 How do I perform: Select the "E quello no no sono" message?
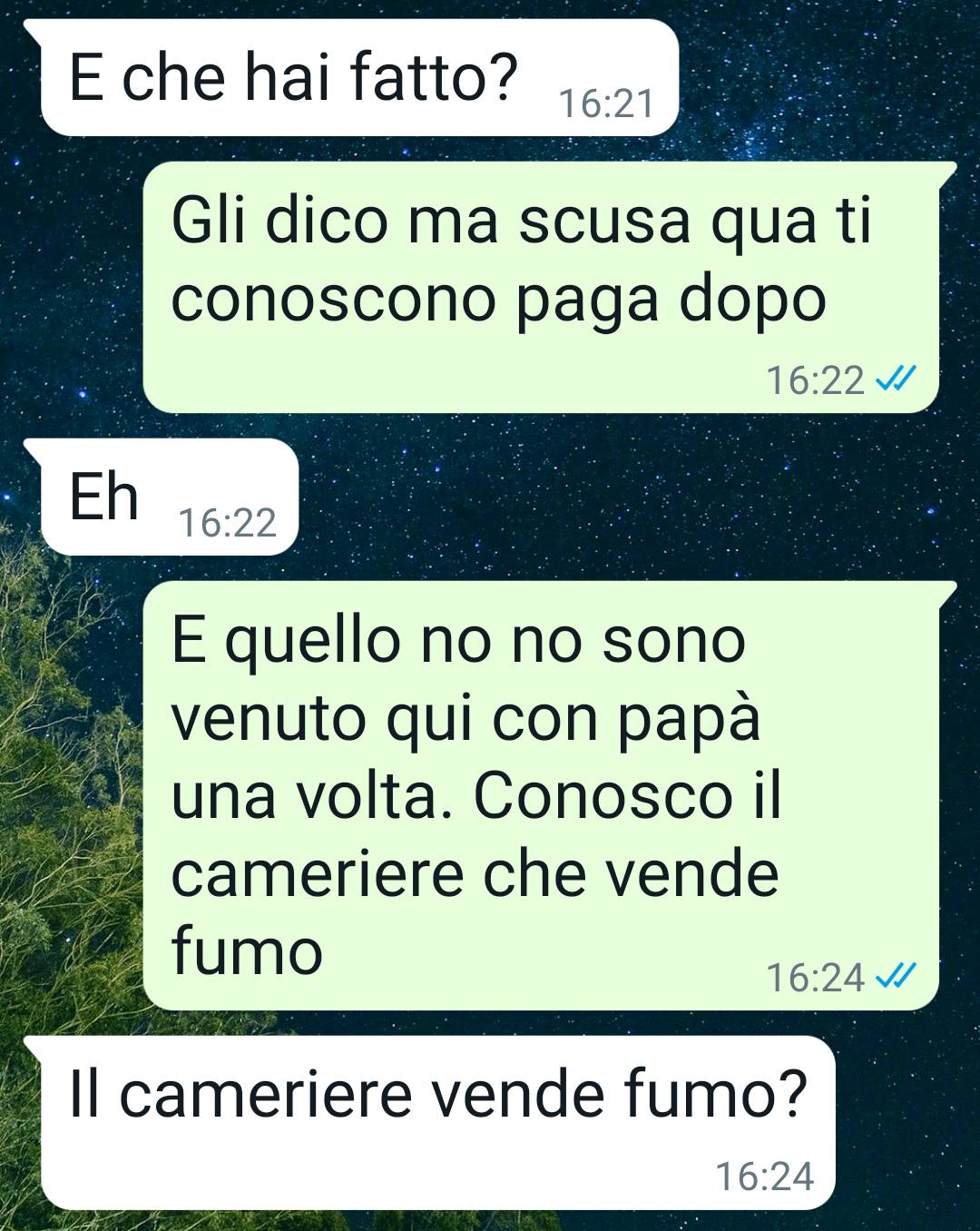coord(541,795)
